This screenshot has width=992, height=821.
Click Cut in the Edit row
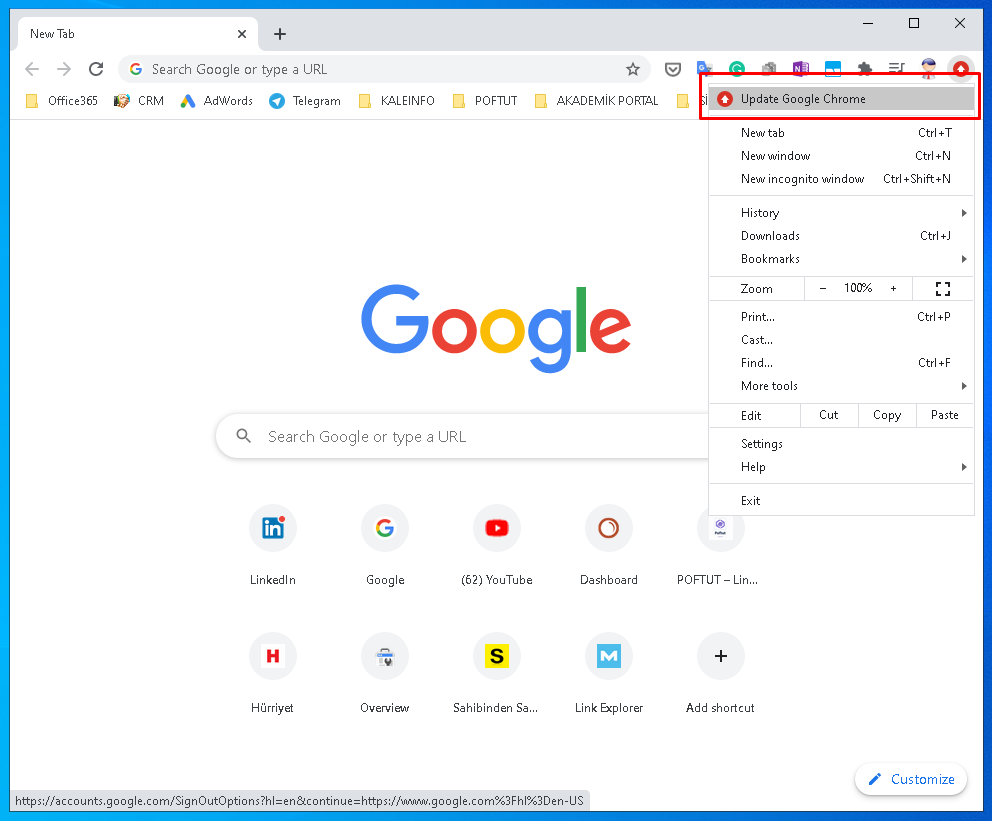(829, 415)
